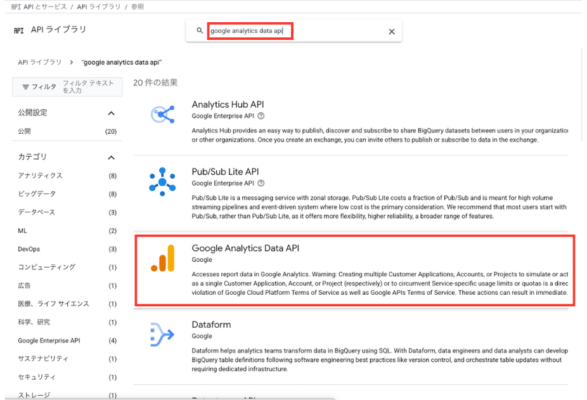Click APIとサービス in top breadcrumb
587x400 pixels.
[x=45, y=7]
